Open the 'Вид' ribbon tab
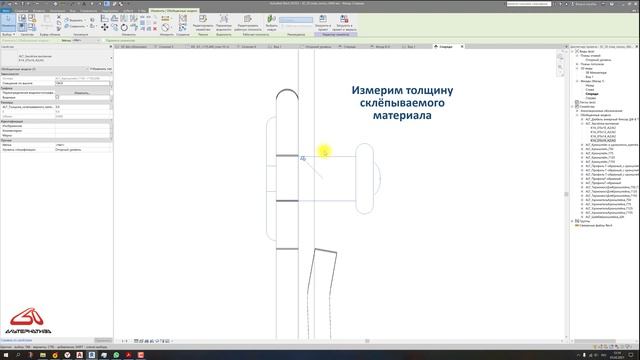 (x=73, y=11)
